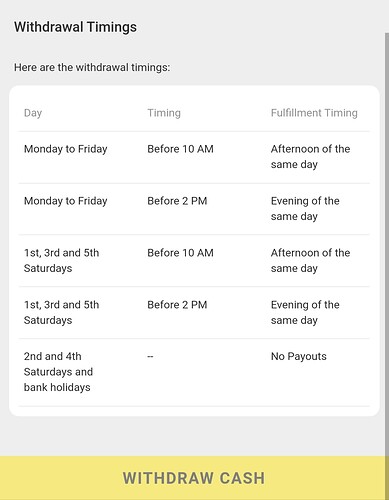
Task: Select the Fulfillment Timing column header
Action: pyautogui.click(x=314, y=113)
